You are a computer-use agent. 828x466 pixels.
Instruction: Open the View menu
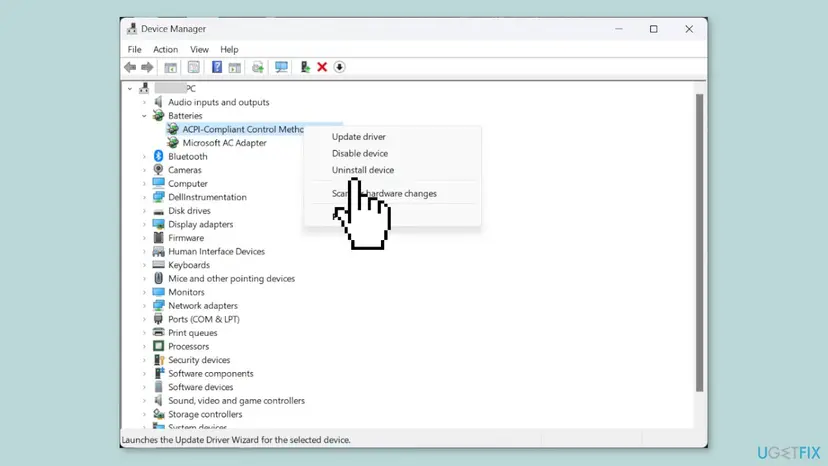pyautogui.click(x=199, y=49)
